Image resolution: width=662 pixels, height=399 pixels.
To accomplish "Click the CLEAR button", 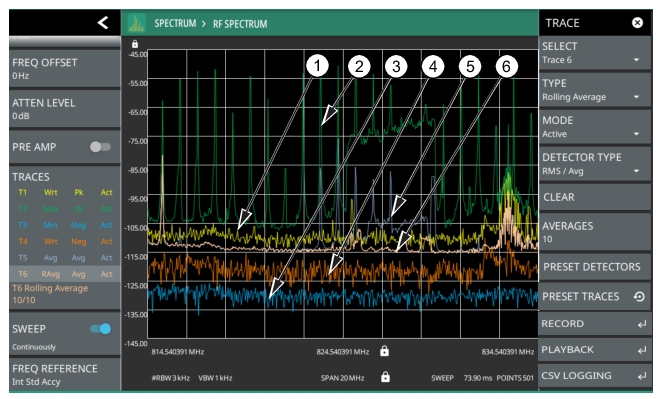I will (x=594, y=197).
